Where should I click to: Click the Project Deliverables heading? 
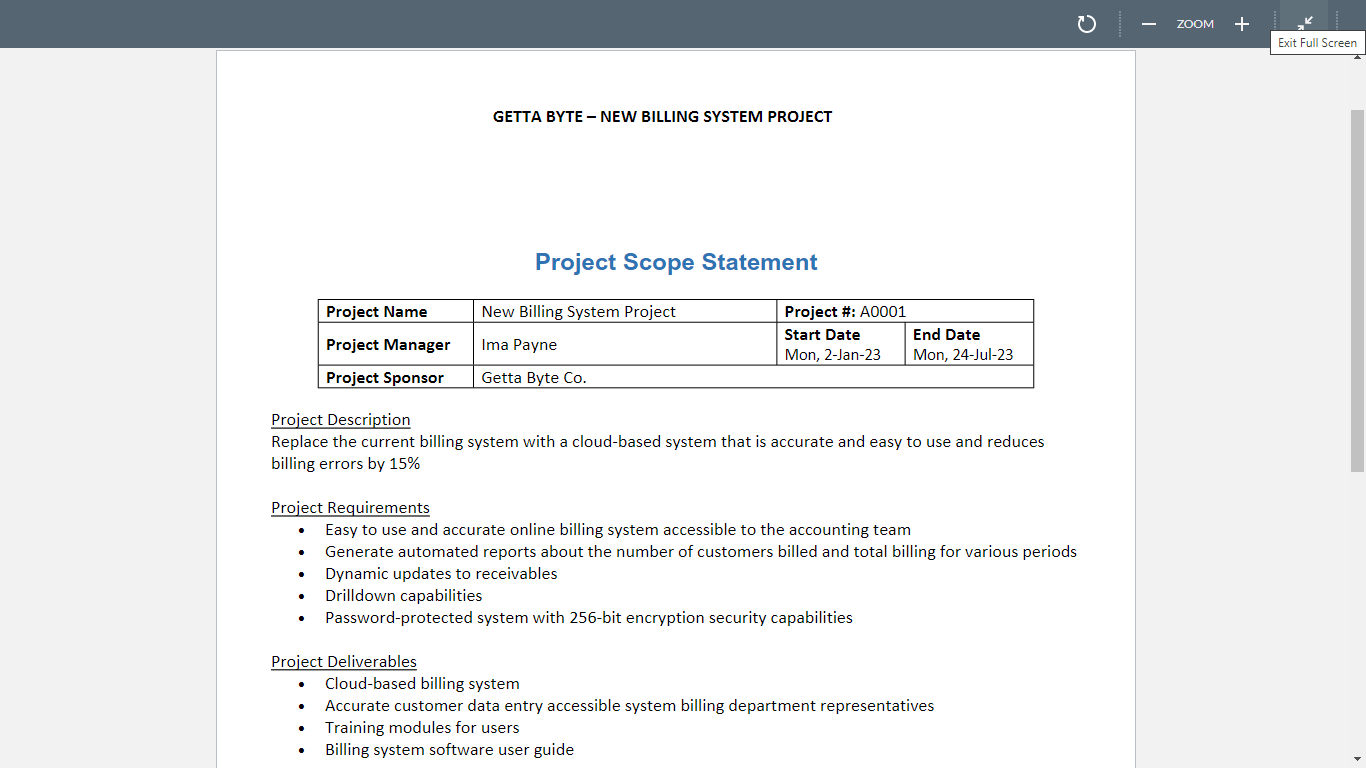point(344,661)
